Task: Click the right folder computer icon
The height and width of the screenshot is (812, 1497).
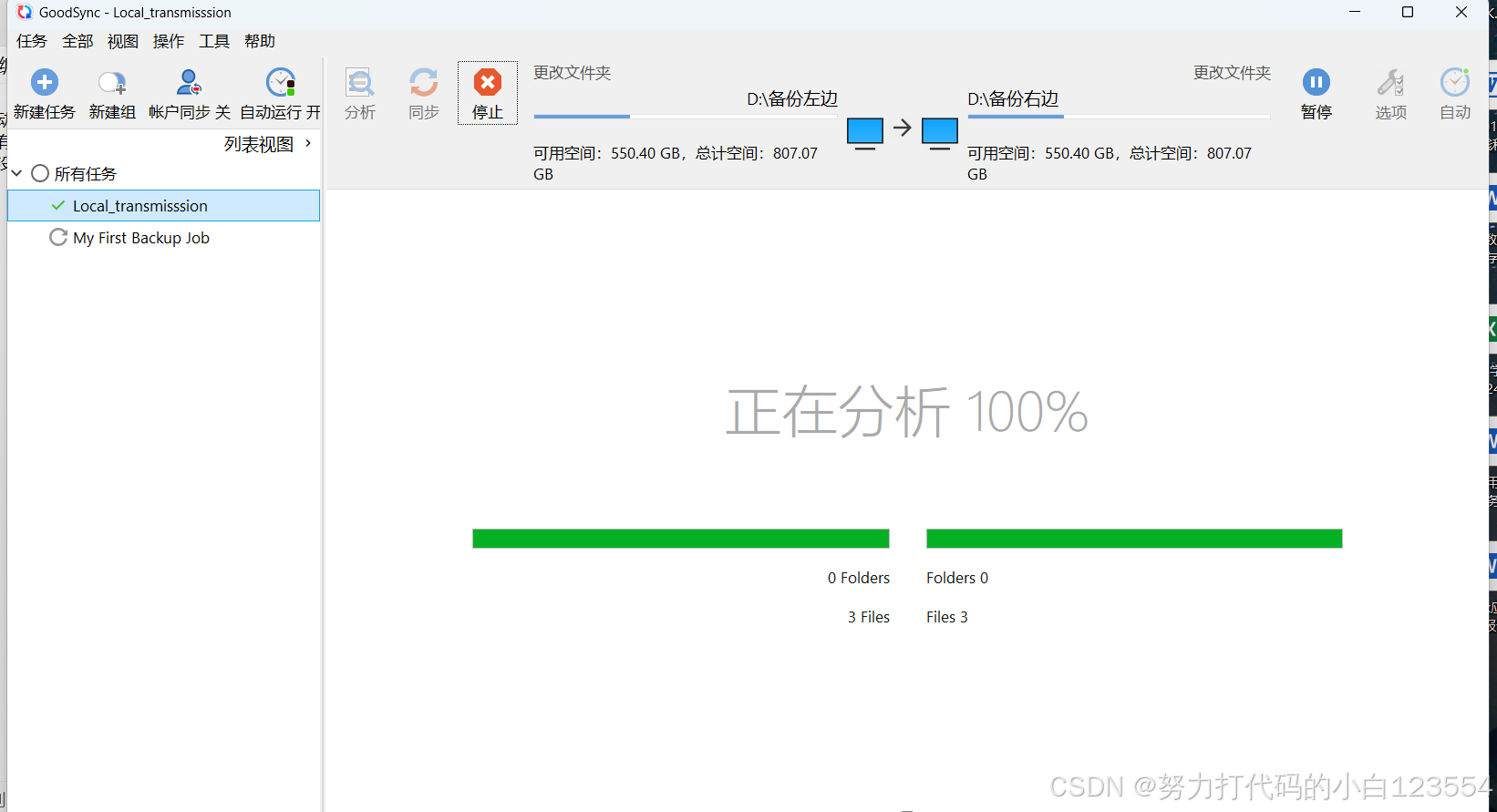Action: point(940,134)
